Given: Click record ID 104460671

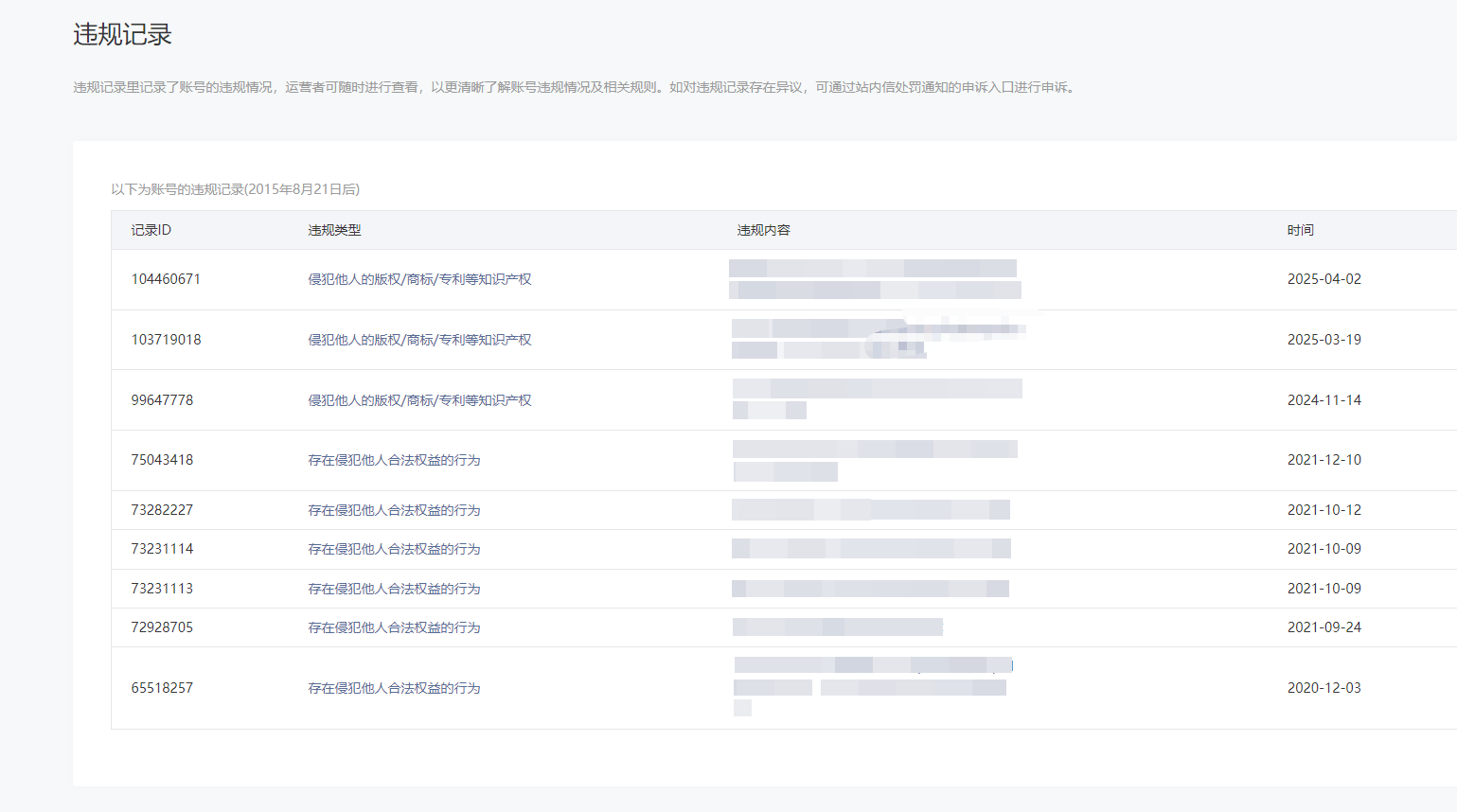Looking at the screenshot, I should tap(166, 279).
